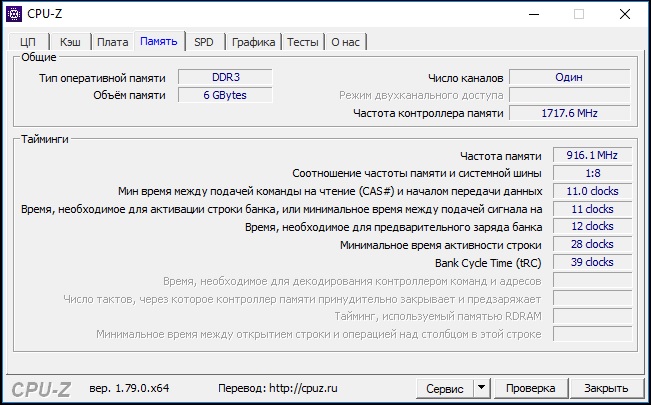Image resolution: width=651 pixels, height=405 pixels.
Task: Click the version text вер. 1.79.0.x64
Action: (x=129, y=388)
